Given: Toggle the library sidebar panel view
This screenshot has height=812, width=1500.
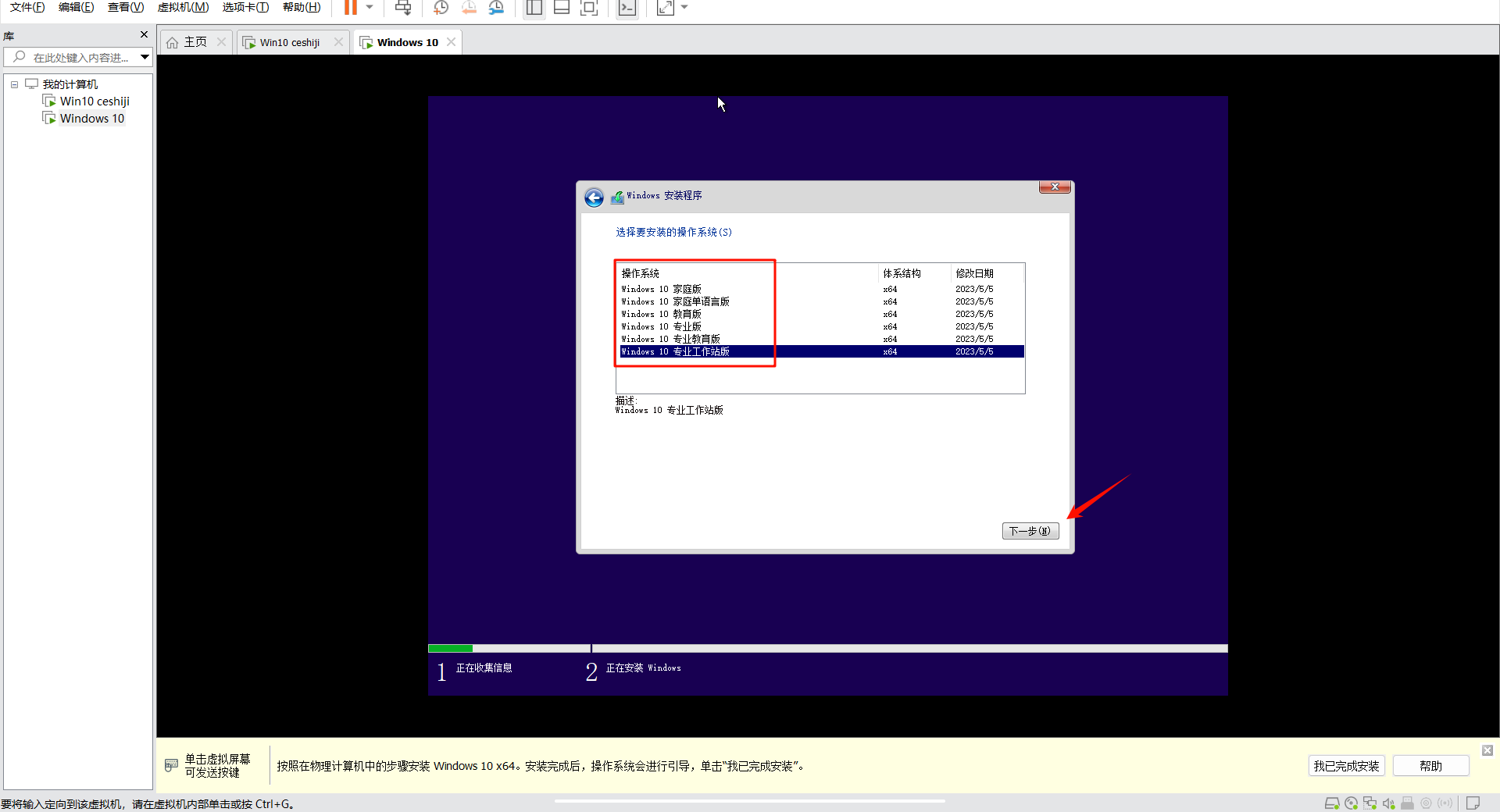Looking at the screenshot, I should click(x=534, y=8).
